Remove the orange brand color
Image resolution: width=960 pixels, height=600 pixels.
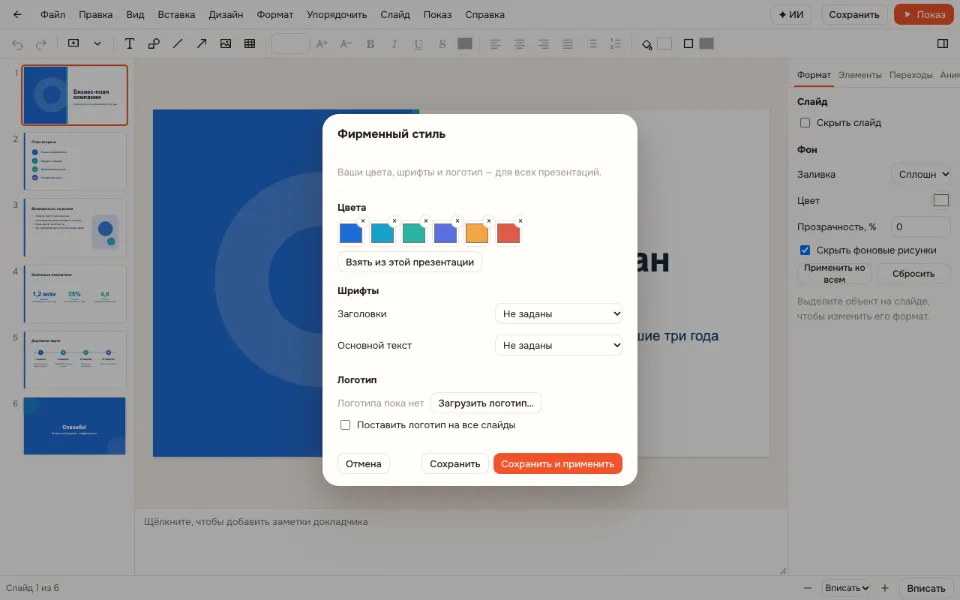point(489,221)
